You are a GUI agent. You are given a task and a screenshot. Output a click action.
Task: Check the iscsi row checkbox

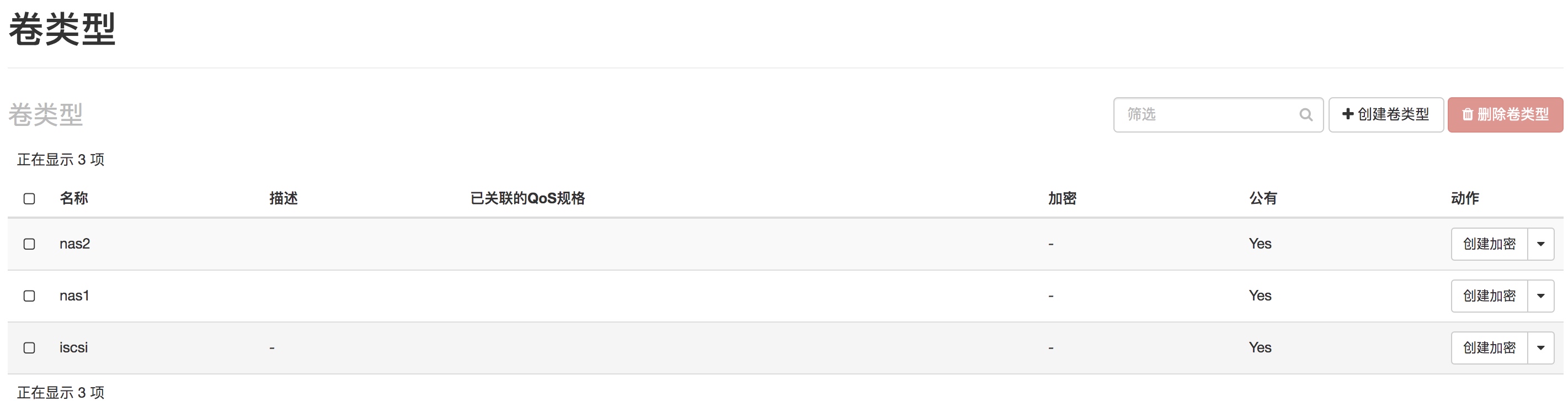click(29, 347)
